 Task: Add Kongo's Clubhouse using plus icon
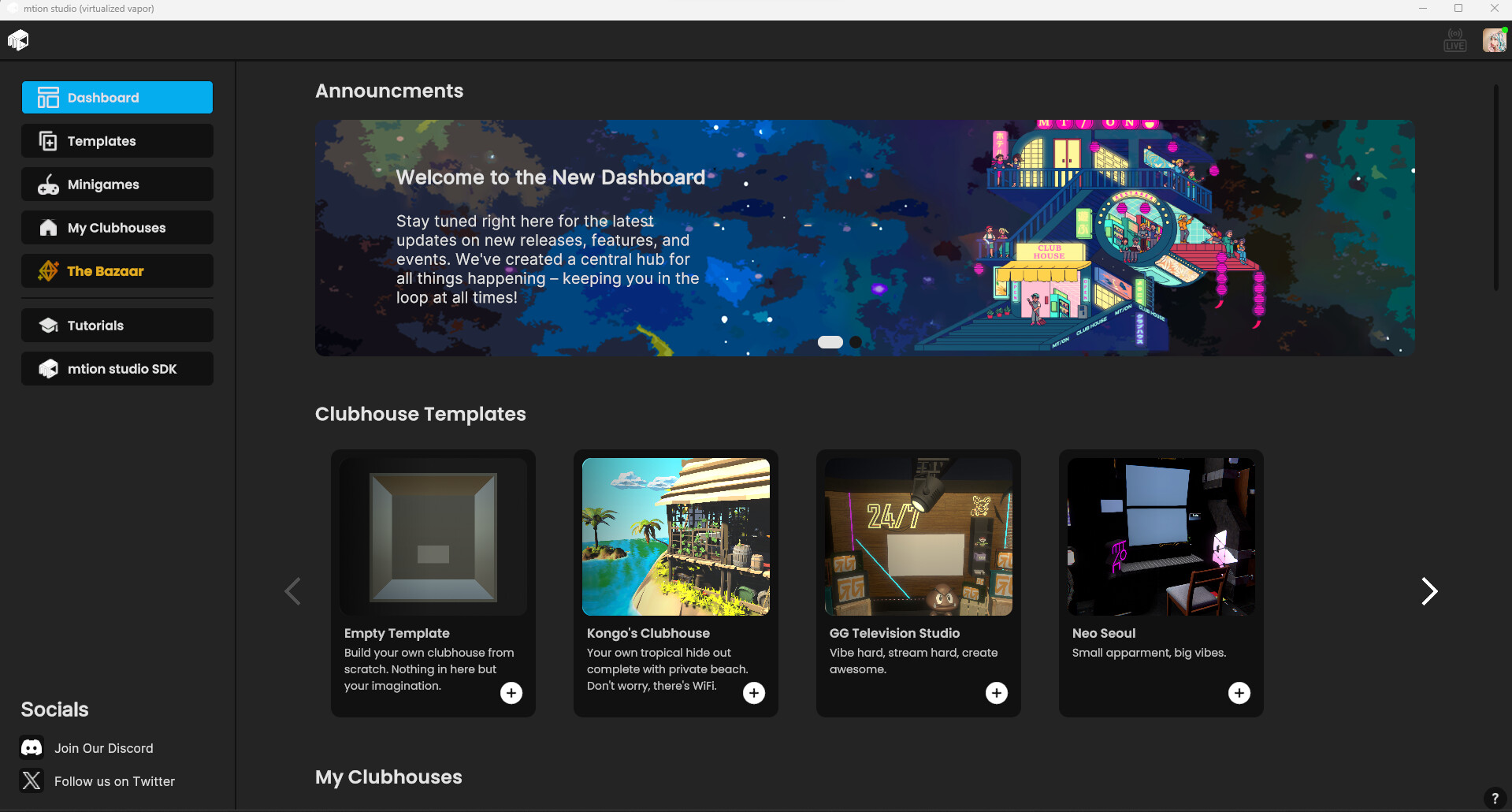coord(754,692)
